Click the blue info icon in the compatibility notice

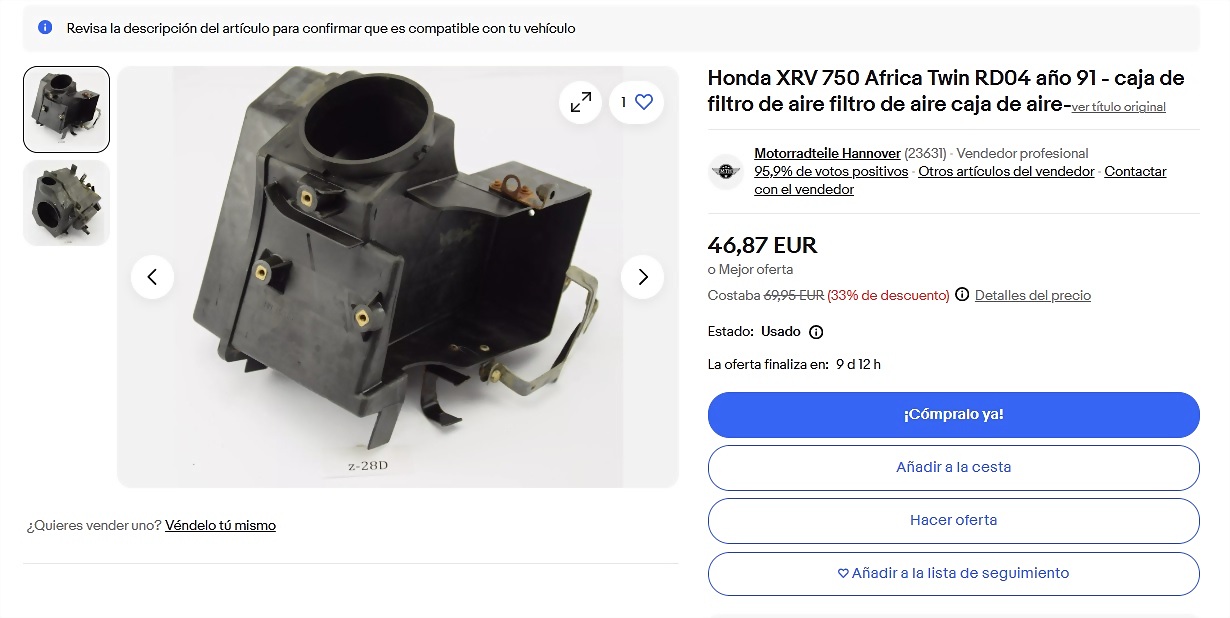pyautogui.click(x=45, y=28)
